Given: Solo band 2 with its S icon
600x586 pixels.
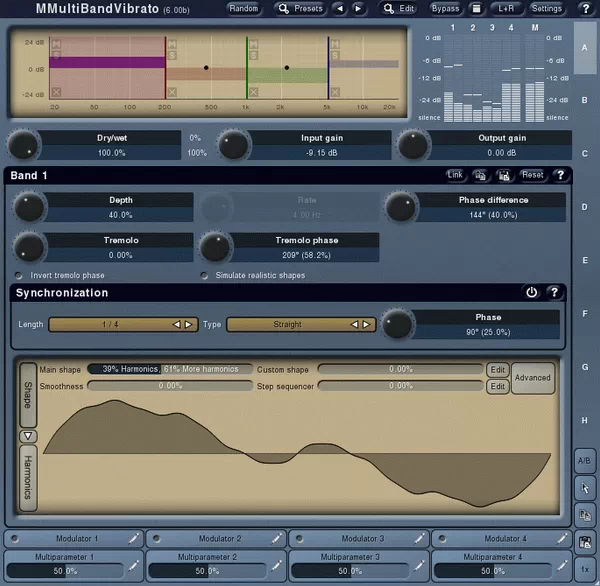Looking at the screenshot, I should pos(172,55).
